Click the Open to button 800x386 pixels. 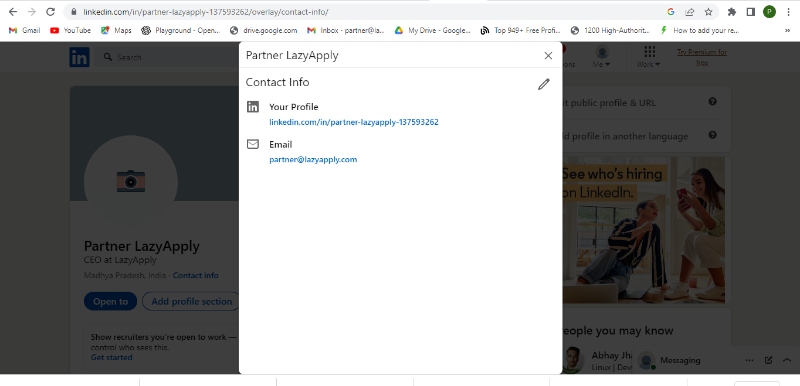pos(110,301)
